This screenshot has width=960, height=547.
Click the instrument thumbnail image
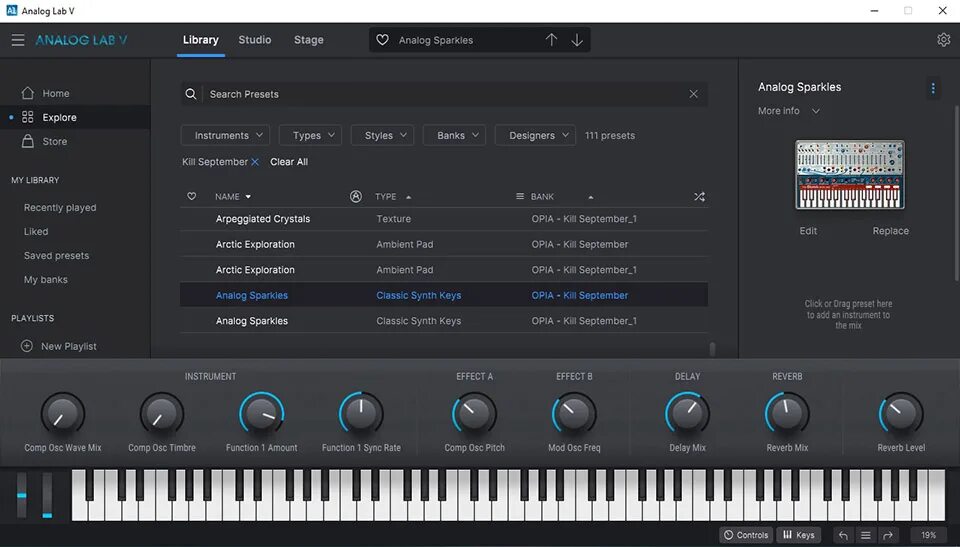click(x=850, y=175)
